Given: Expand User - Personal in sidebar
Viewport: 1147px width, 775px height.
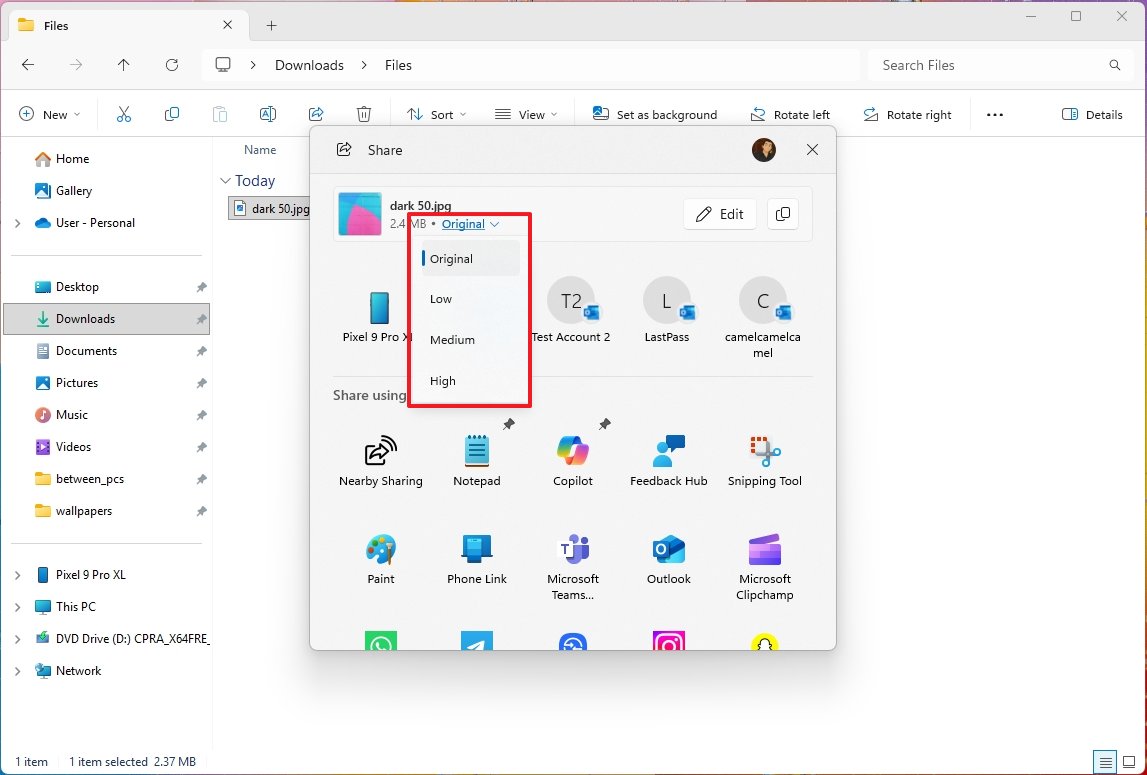Looking at the screenshot, I should (18, 223).
